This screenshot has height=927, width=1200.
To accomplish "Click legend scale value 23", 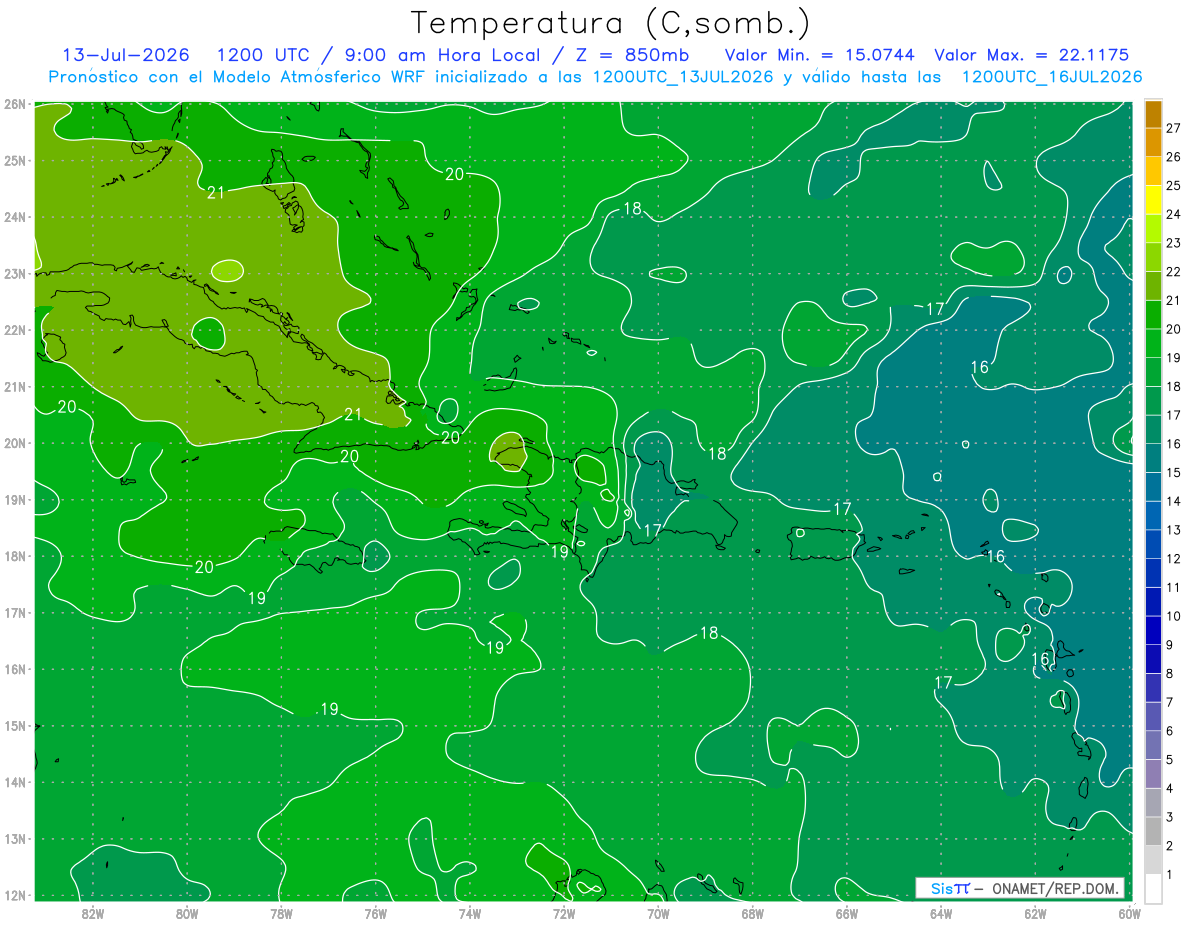I will pos(1173,243).
